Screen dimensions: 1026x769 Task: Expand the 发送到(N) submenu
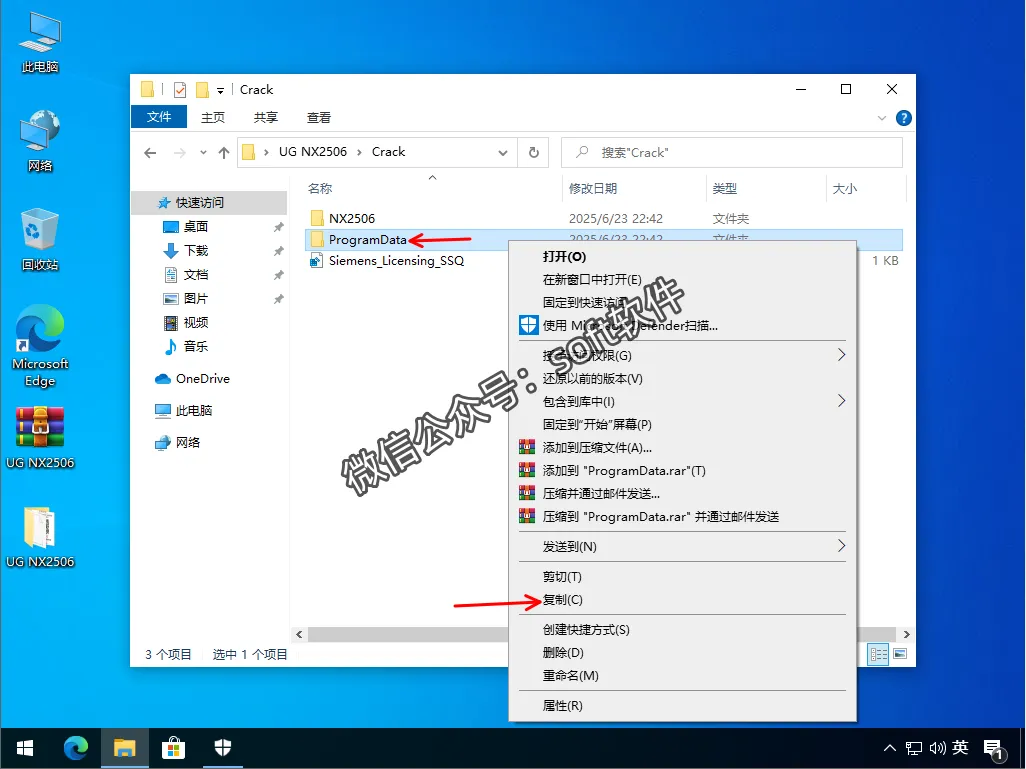682,546
